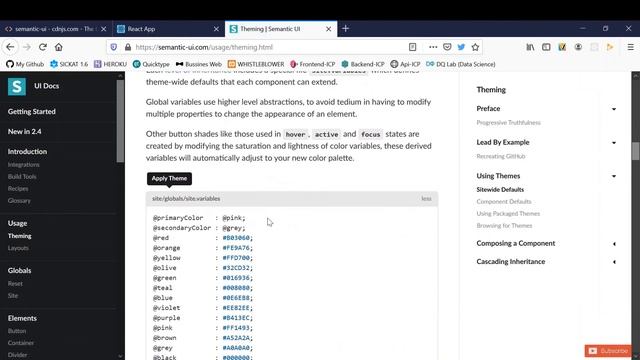Click the left sidebar scrollbar thumb
The width and height of the screenshot is (640, 360).
click(120, 121)
